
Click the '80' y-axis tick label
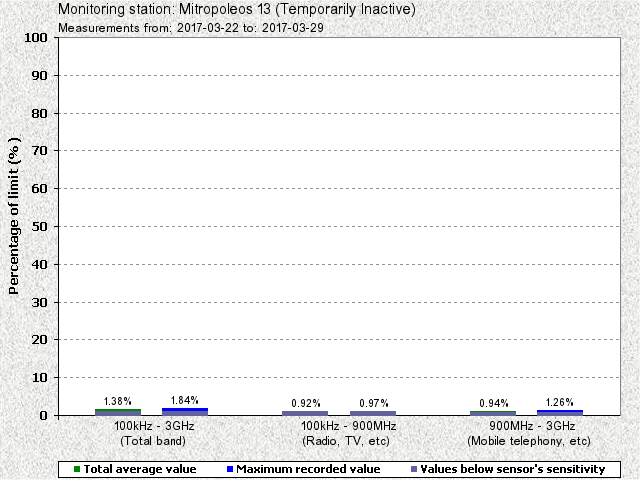click(x=40, y=113)
